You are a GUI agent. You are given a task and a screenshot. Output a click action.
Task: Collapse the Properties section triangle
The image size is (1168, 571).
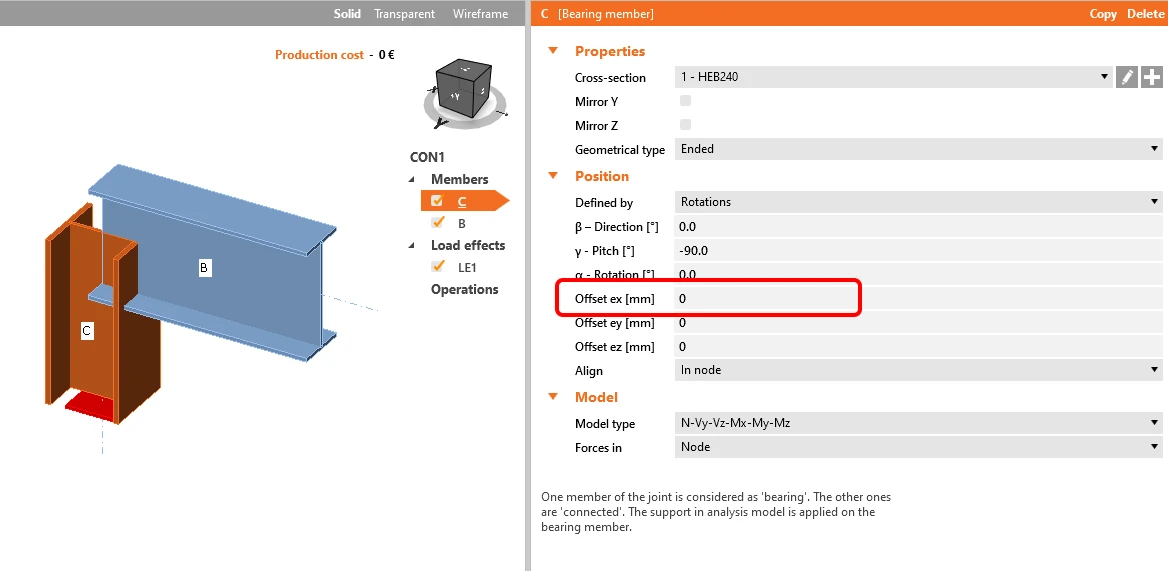click(553, 51)
